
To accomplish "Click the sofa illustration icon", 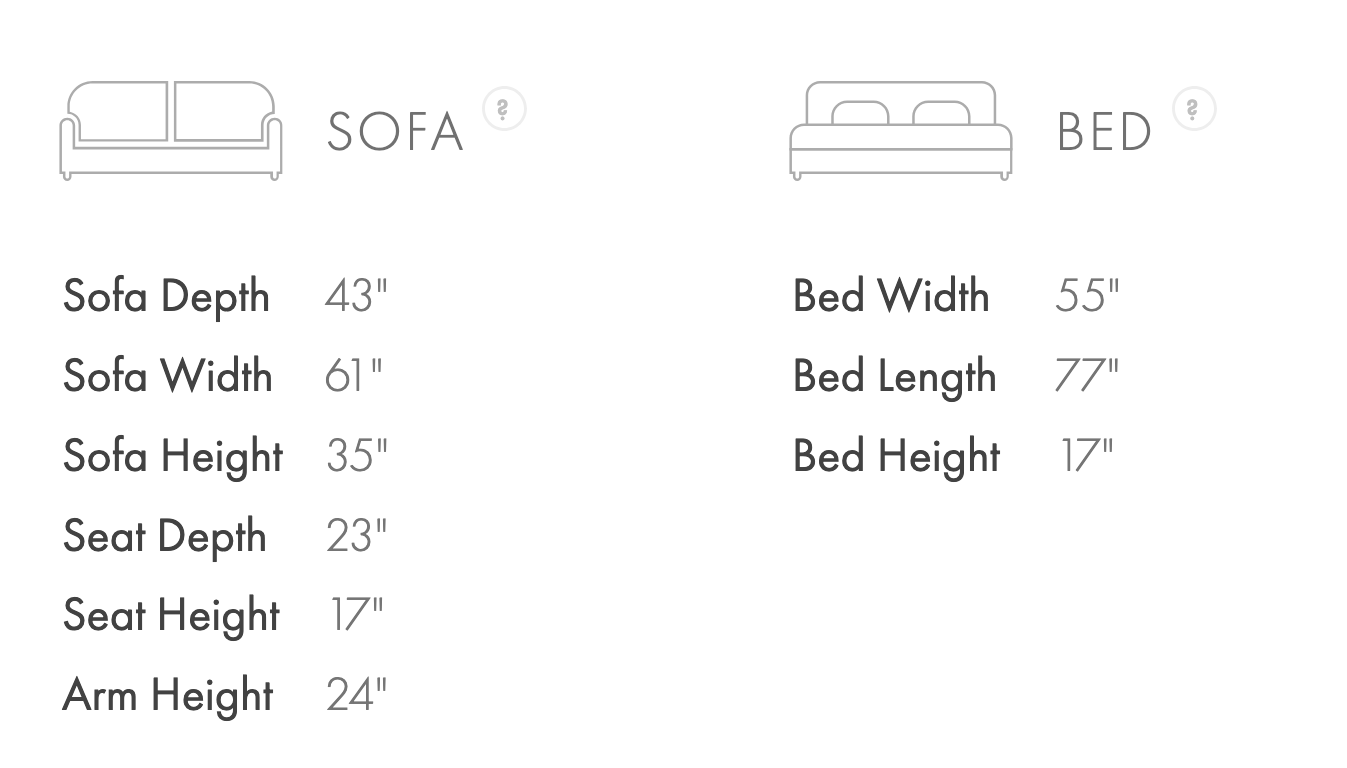I will (x=171, y=130).
